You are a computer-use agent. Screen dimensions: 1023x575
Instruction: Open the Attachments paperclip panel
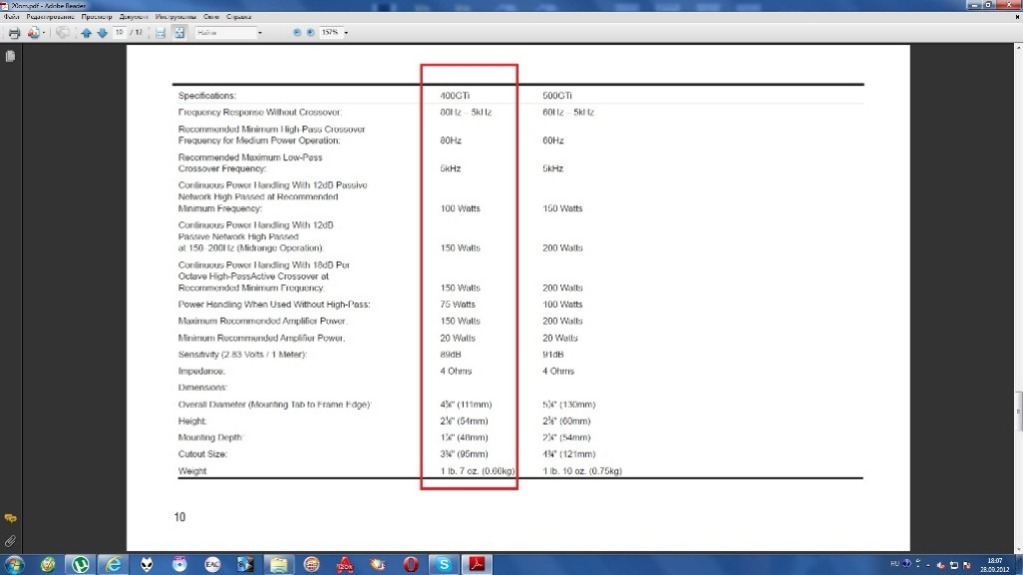click(x=10, y=541)
